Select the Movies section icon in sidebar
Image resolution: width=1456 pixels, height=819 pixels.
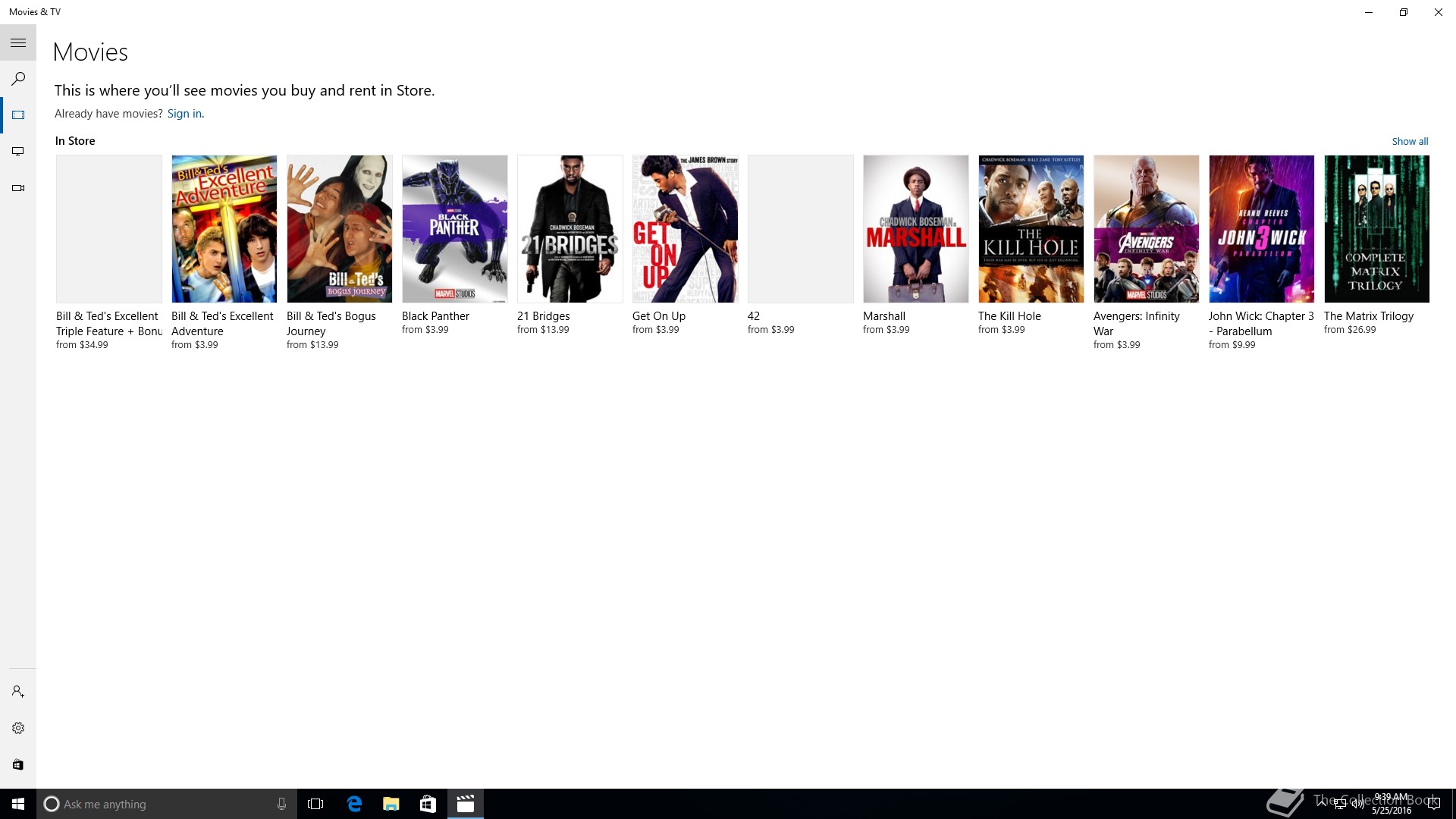[18, 115]
